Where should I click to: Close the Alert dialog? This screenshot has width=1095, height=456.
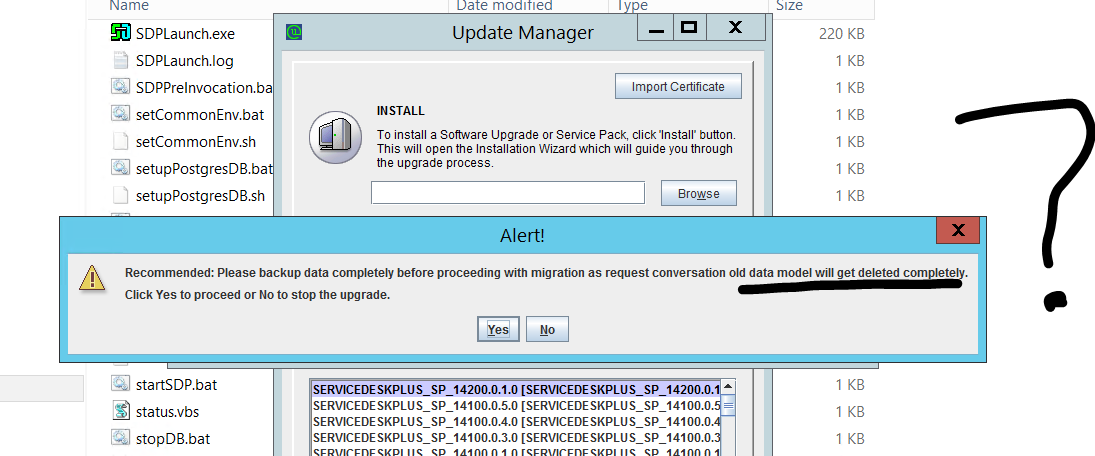(x=957, y=230)
